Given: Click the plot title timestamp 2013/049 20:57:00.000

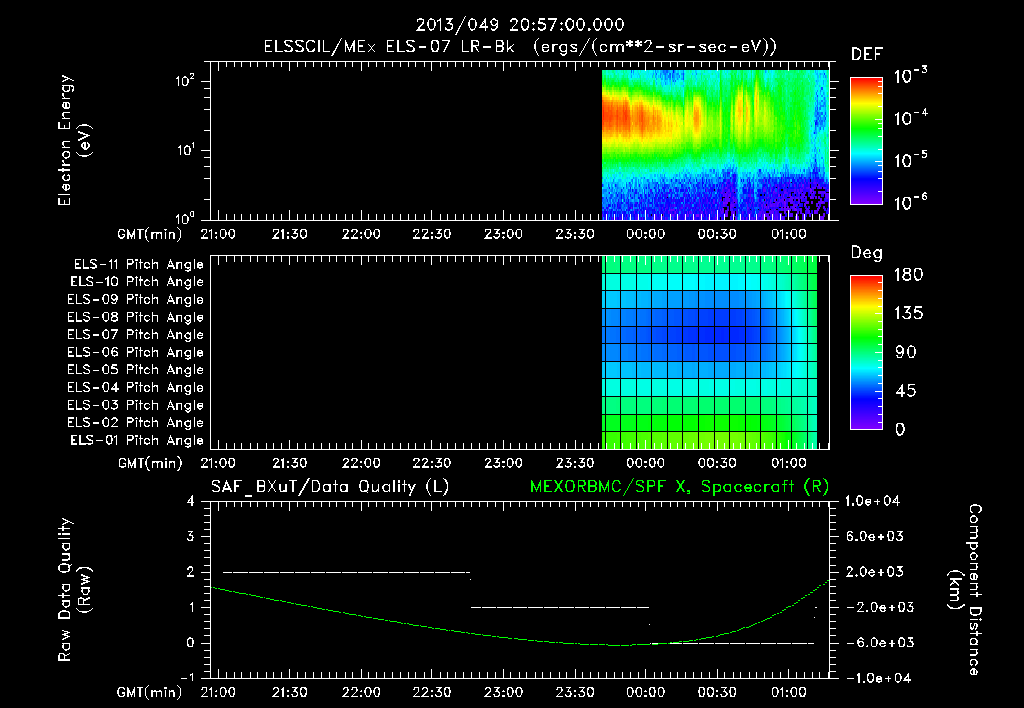Looking at the screenshot, I should [x=520, y=25].
